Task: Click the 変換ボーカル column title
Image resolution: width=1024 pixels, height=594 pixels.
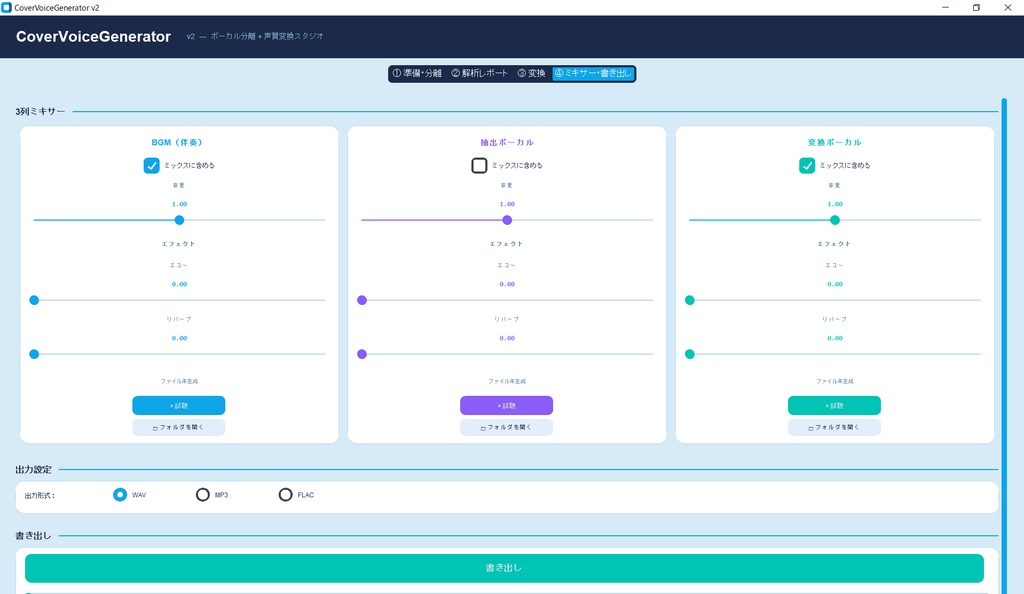Action: [x=835, y=142]
